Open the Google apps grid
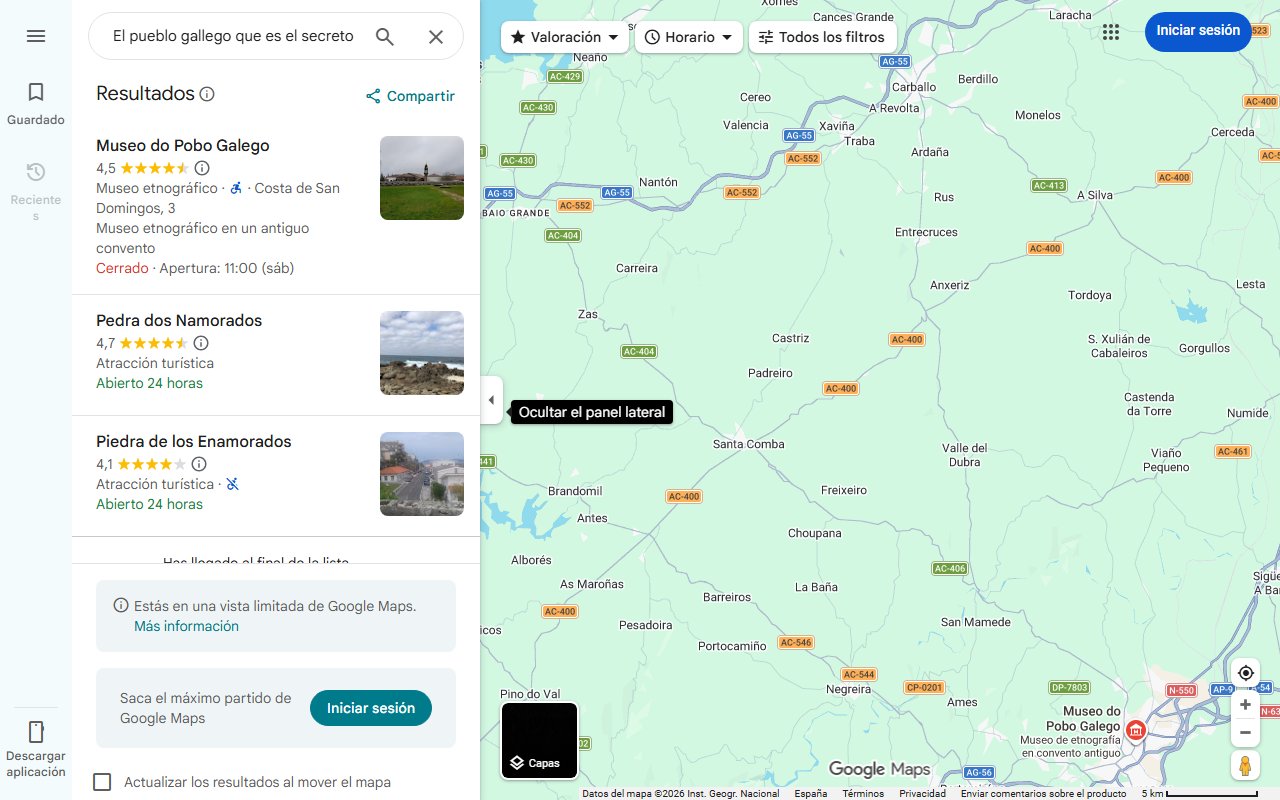This screenshot has height=800, width=1280. coord(1111,32)
